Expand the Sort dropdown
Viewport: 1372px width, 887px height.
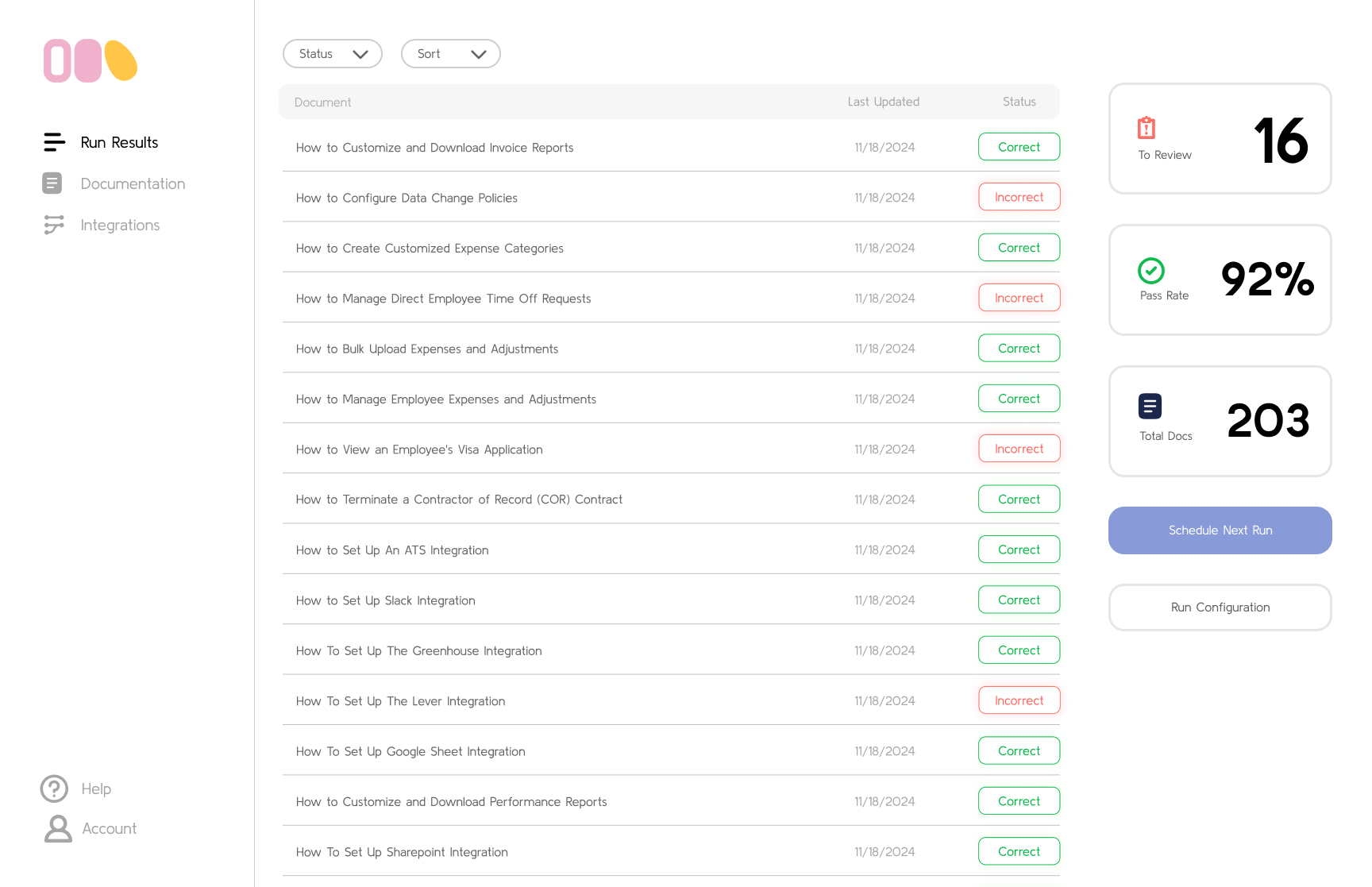pyautogui.click(x=450, y=54)
